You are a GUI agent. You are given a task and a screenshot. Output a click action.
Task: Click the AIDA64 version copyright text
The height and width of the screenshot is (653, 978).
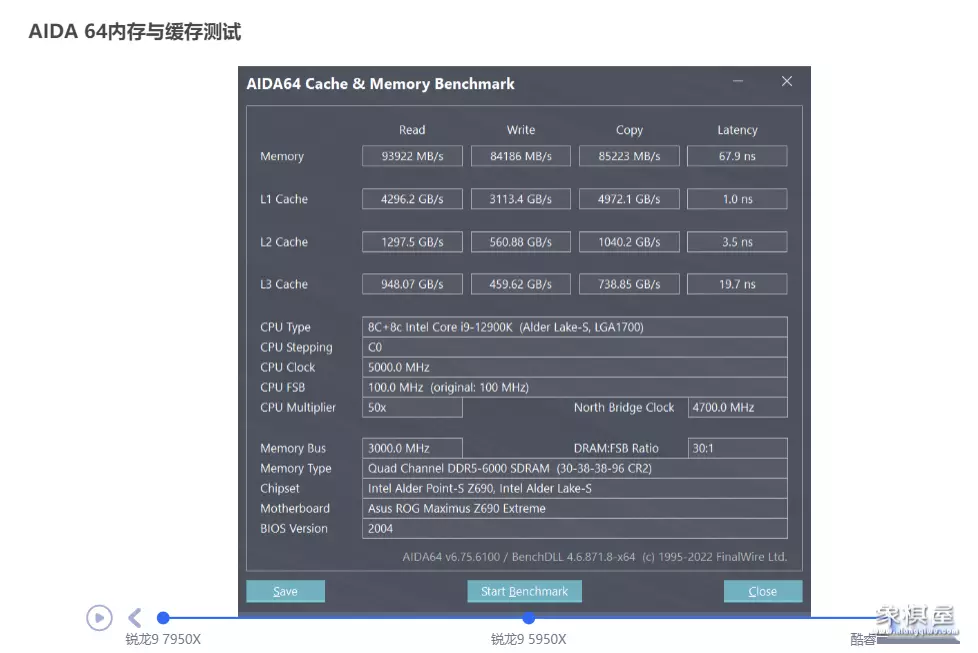click(x=594, y=557)
